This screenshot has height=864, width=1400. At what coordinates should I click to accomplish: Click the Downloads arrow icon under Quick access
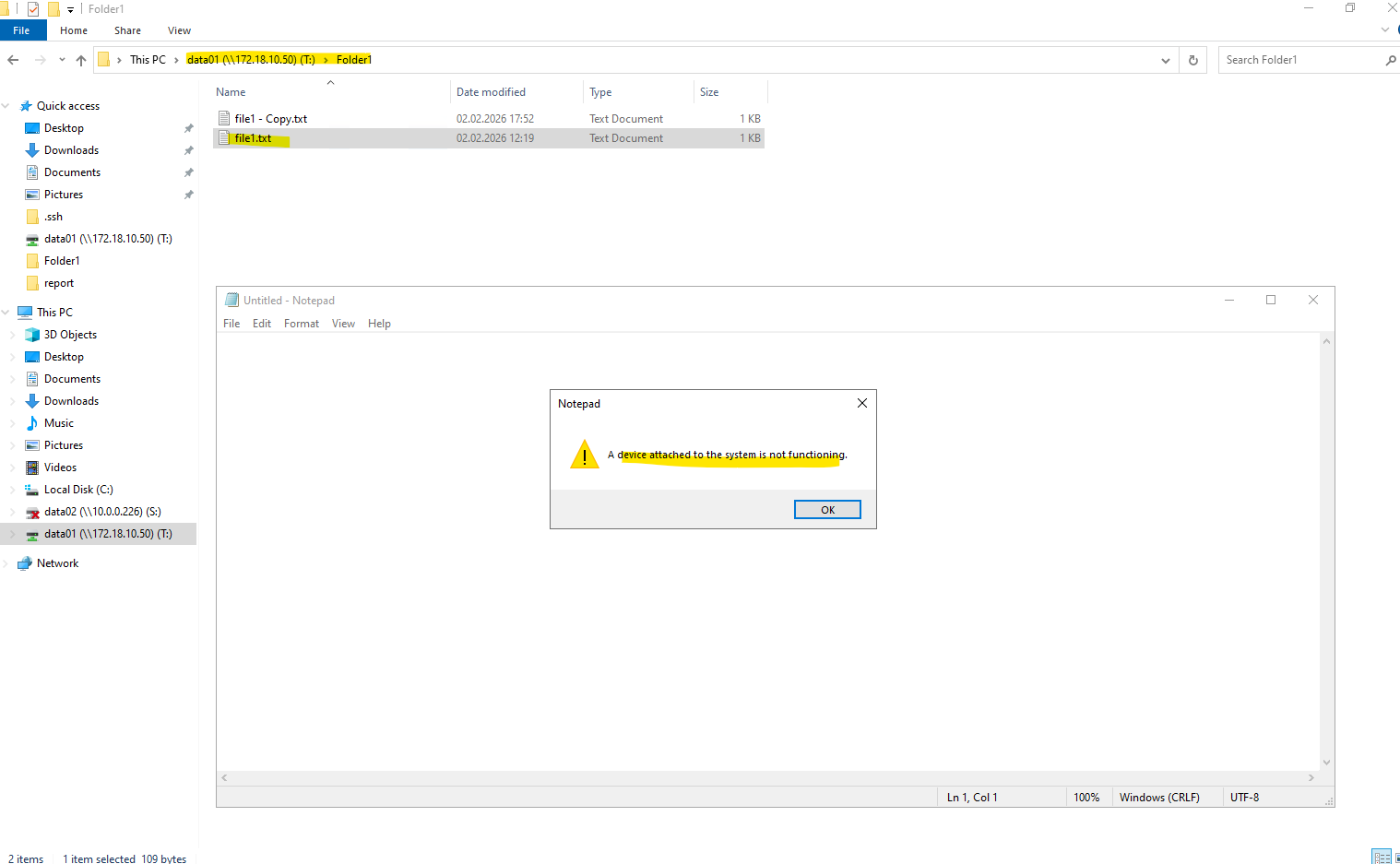32,150
